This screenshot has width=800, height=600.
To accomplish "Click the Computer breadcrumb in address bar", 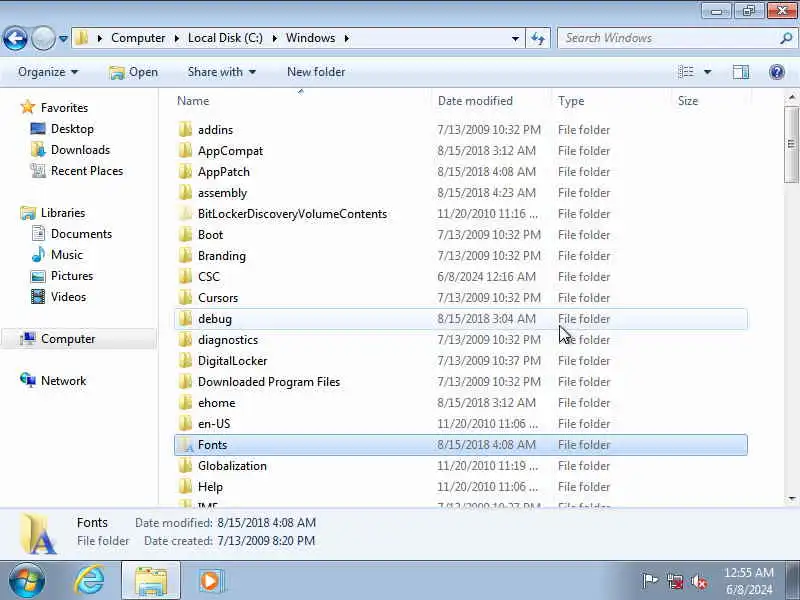I will pyautogui.click(x=138, y=38).
